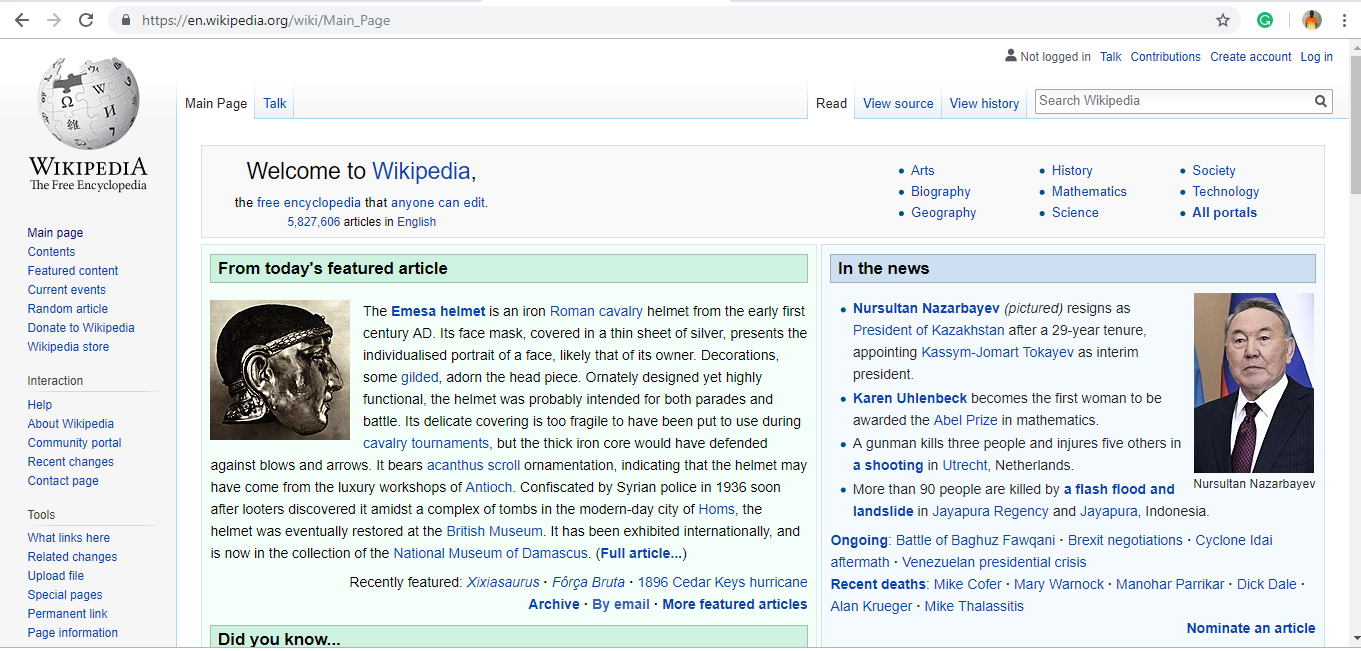Open the Emesa helmet article link

pyautogui.click(x=438, y=311)
